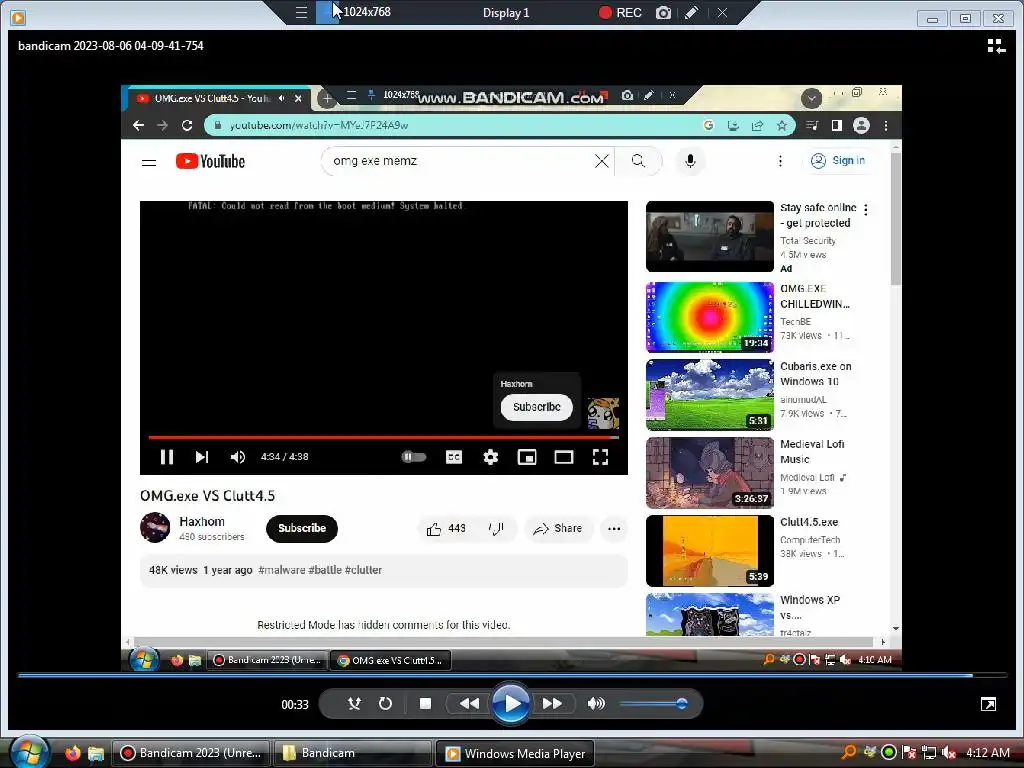Click the Chrome address bar URL
The width and height of the screenshot is (1024, 768).
[319, 125]
